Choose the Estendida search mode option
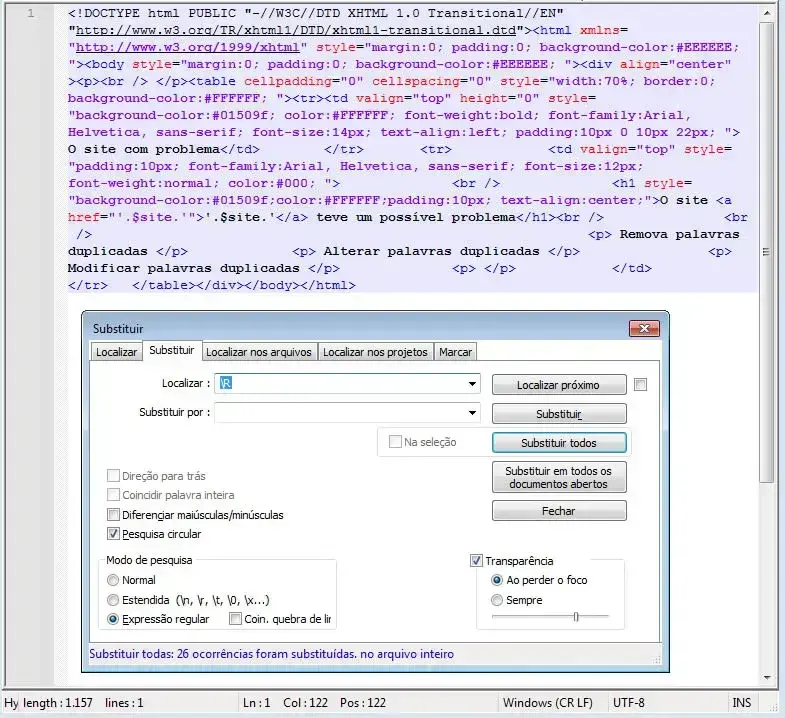785x718 pixels. pyautogui.click(x=113, y=600)
